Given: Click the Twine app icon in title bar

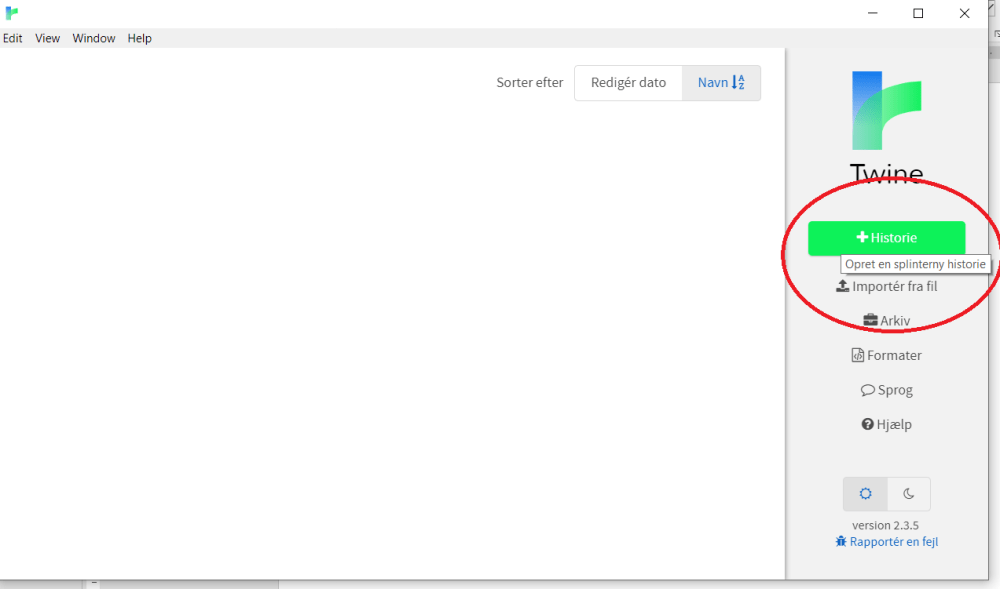Looking at the screenshot, I should coord(12,13).
